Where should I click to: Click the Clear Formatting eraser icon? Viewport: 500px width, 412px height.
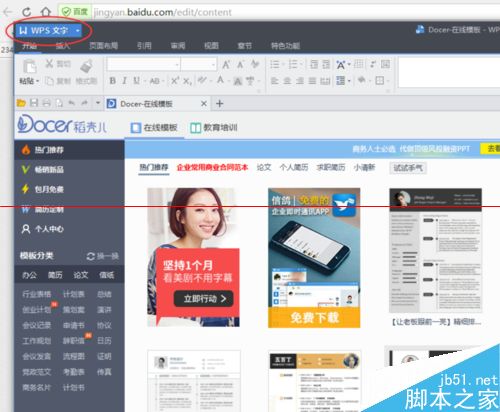coord(255,64)
